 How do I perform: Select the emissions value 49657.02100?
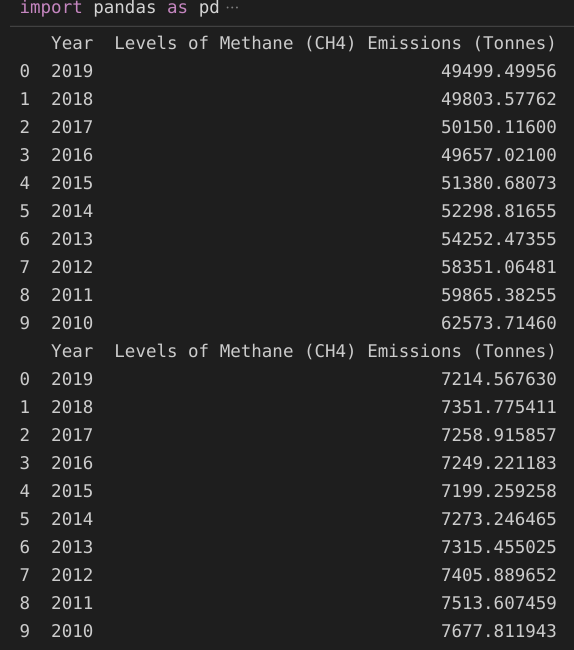coord(499,155)
